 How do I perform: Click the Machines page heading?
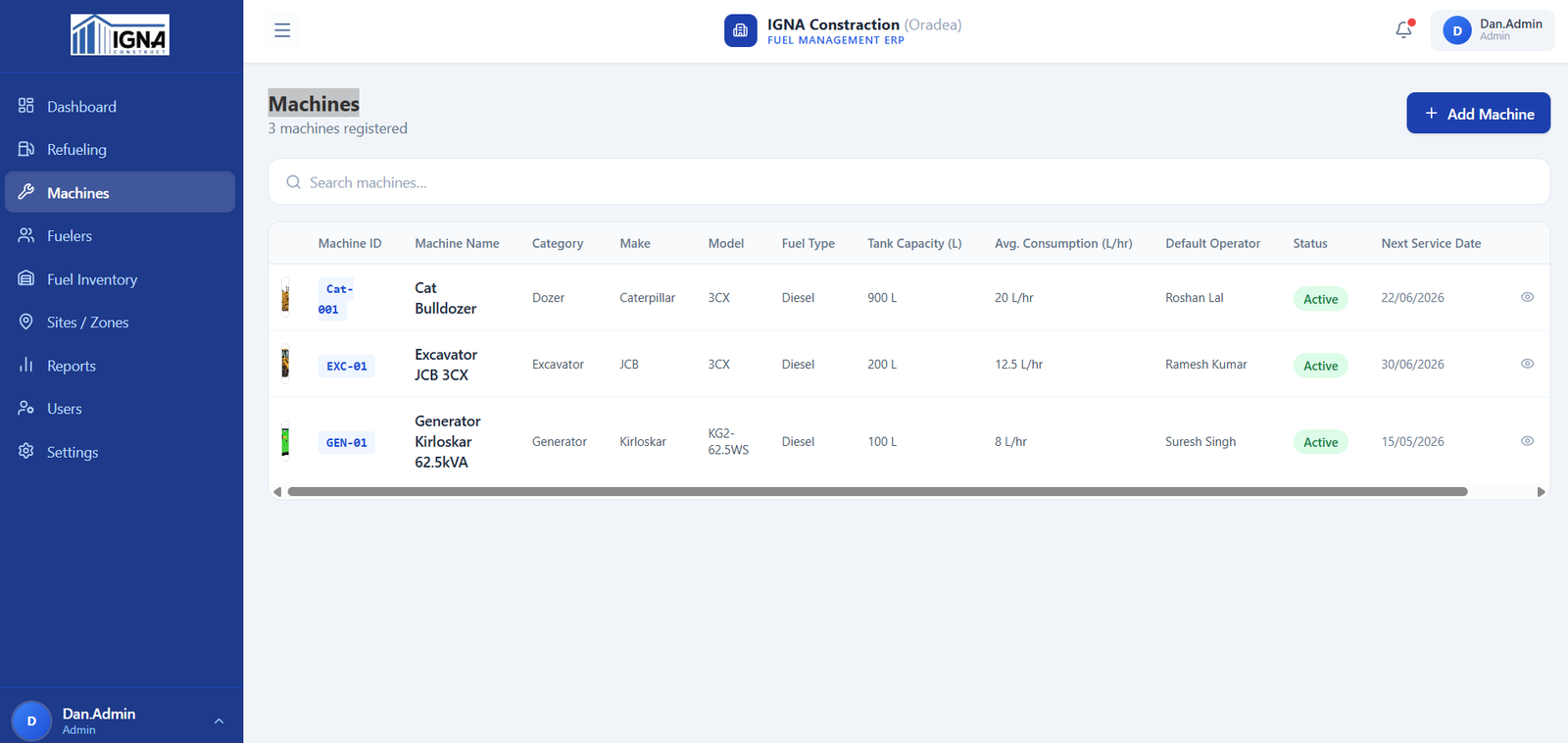314,103
